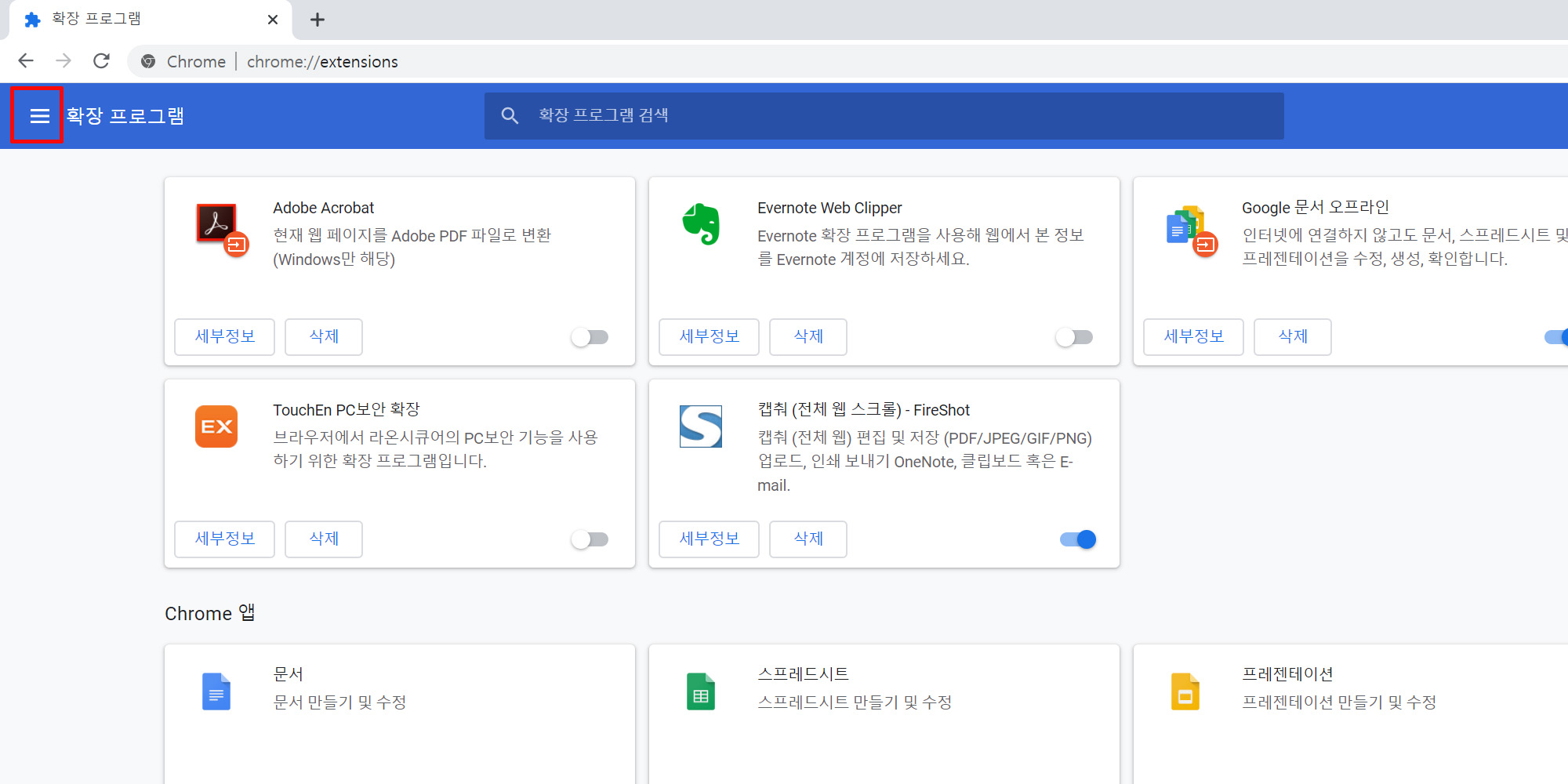
Task: Open 세부정보 for Adobe Acrobat
Action: (225, 337)
